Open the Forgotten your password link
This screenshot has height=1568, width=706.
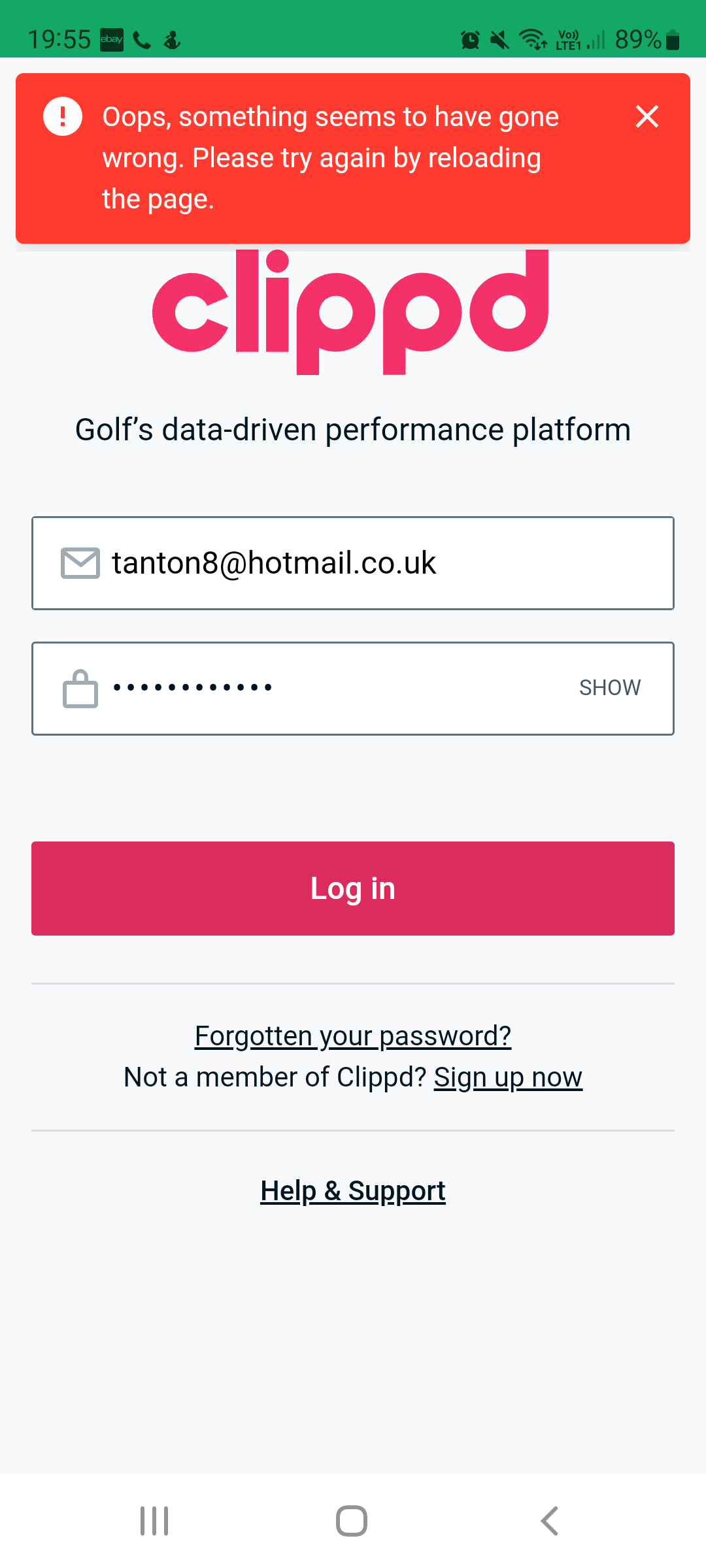[x=353, y=1036]
